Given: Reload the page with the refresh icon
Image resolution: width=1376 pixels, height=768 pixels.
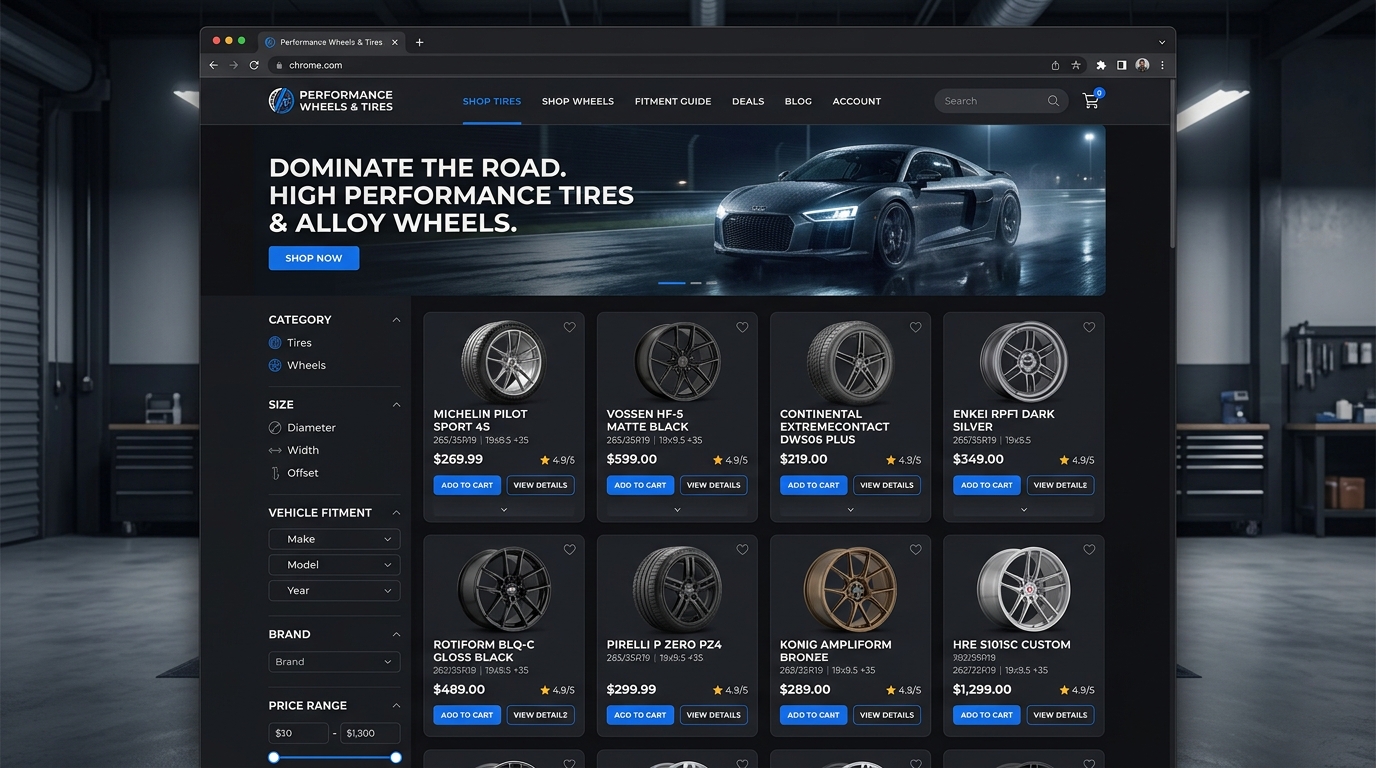Looking at the screenshot, I should 254,65.
